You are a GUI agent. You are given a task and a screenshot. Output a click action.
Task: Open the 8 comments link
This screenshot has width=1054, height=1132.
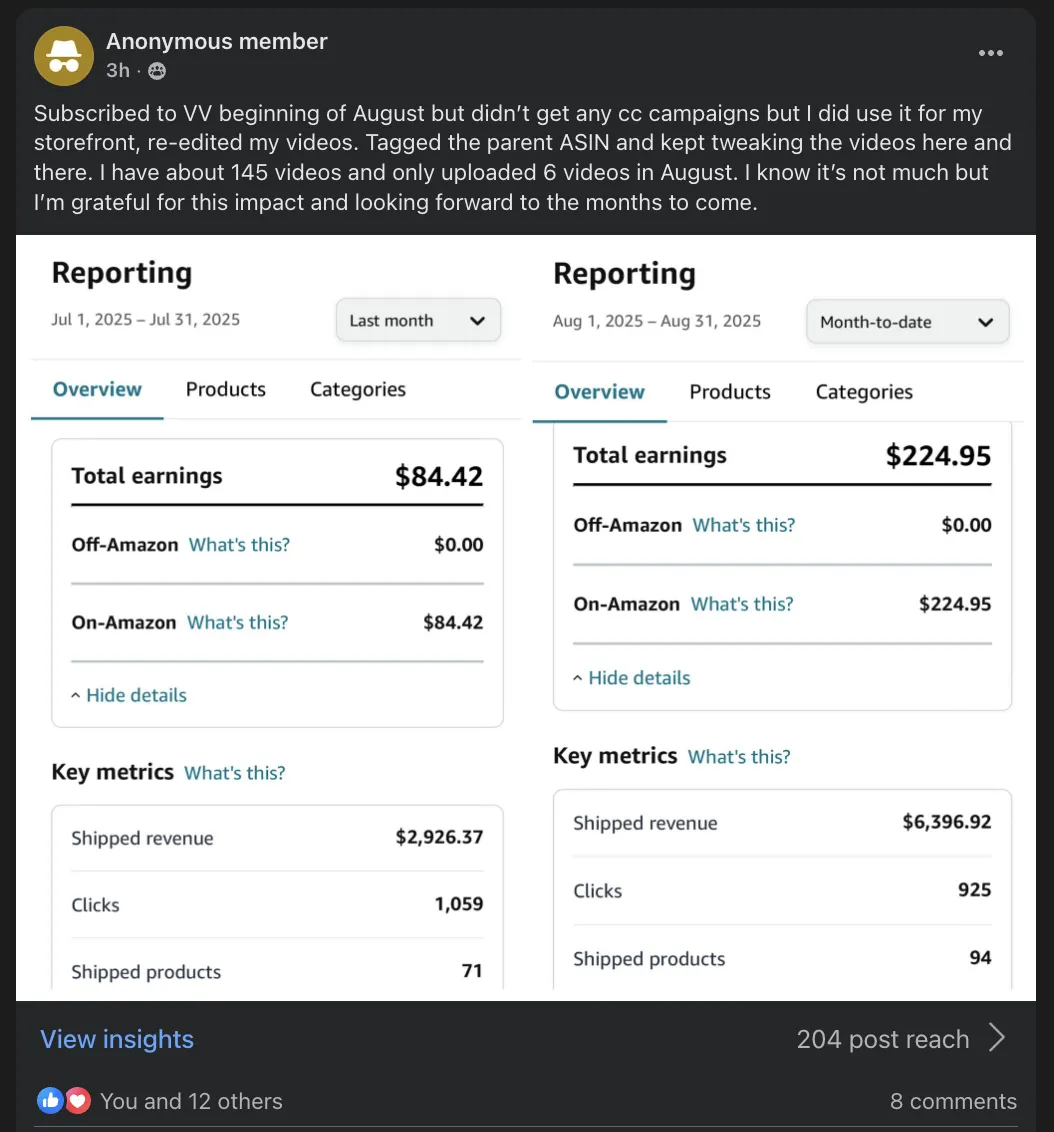(x=953, y=1101)
